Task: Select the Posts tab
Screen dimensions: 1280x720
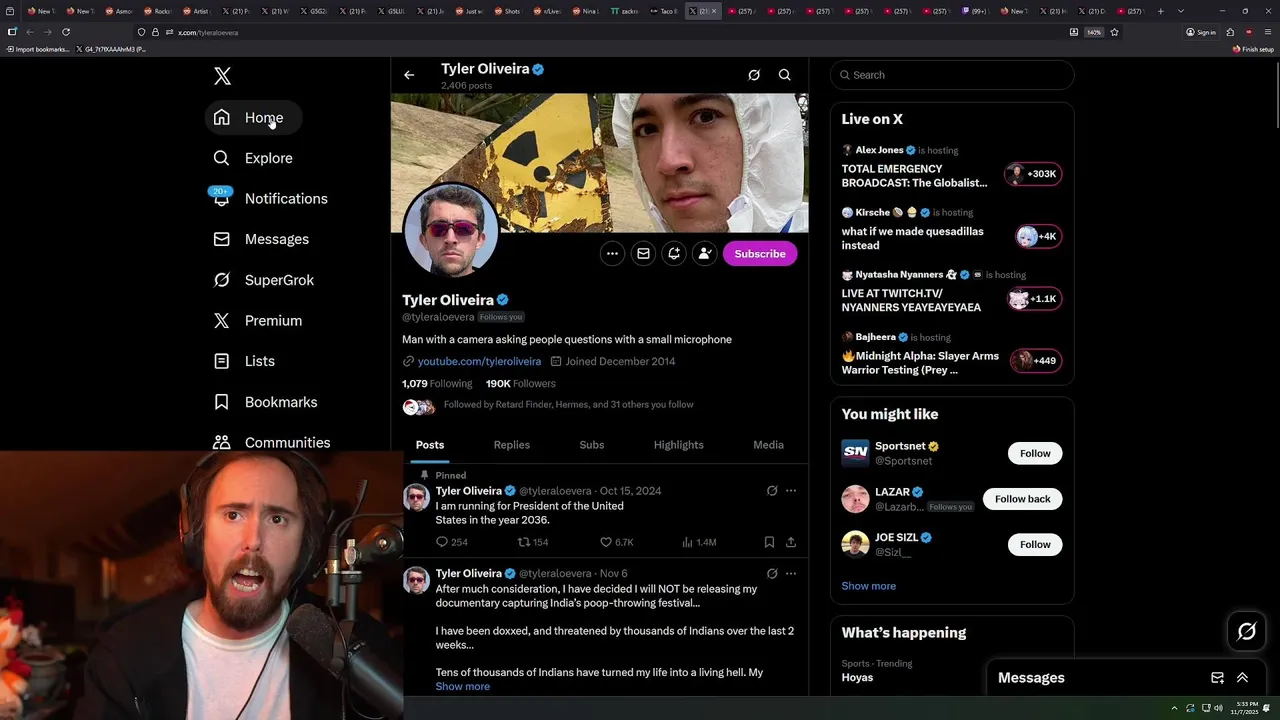Action: [x=430, y=445]
